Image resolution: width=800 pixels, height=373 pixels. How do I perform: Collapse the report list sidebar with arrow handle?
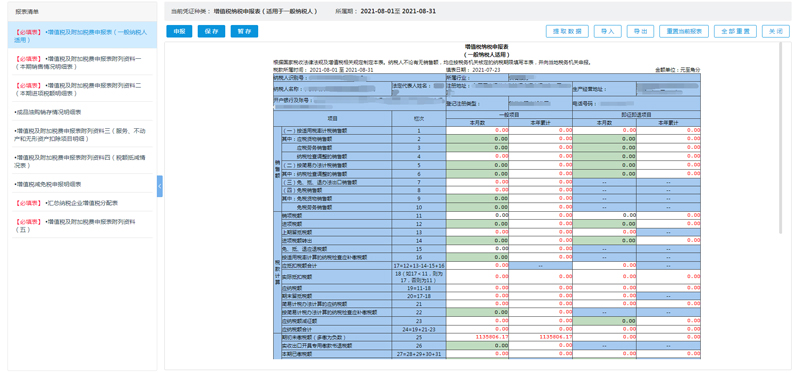tap(160, 186)
